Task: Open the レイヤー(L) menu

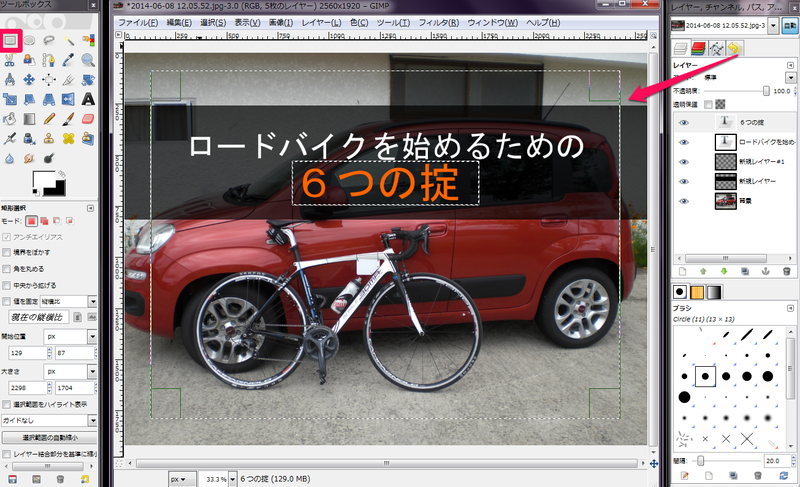Action: [x=321, y=22]
